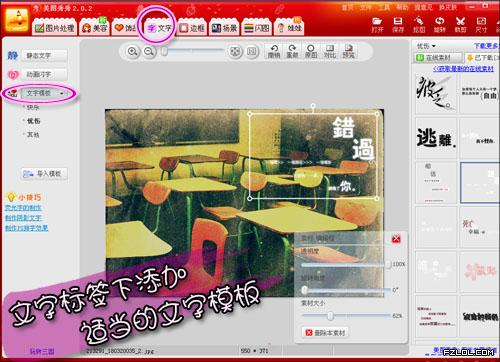Screen dimensions: 500x362
Task: Click the 导入模板 button
Action: pos(44,174)
